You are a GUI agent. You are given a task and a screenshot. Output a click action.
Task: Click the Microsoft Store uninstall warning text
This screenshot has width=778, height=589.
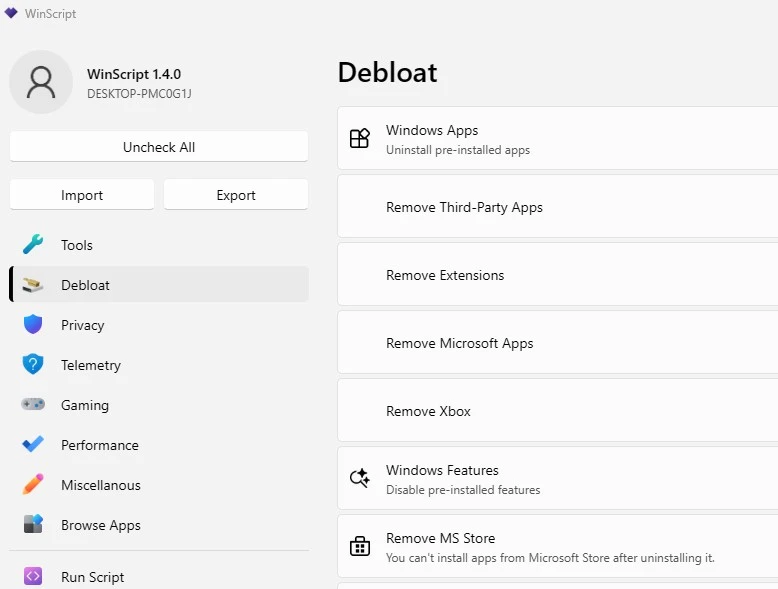pyautogui.click(x=550, y=558)
